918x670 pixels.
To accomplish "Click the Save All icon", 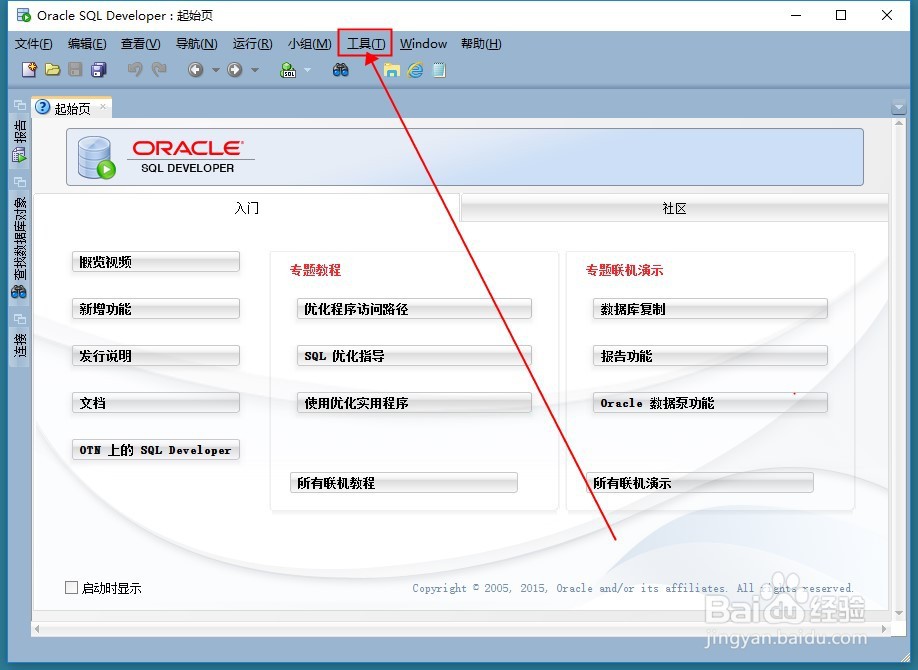I will click(x=99, y=70).
